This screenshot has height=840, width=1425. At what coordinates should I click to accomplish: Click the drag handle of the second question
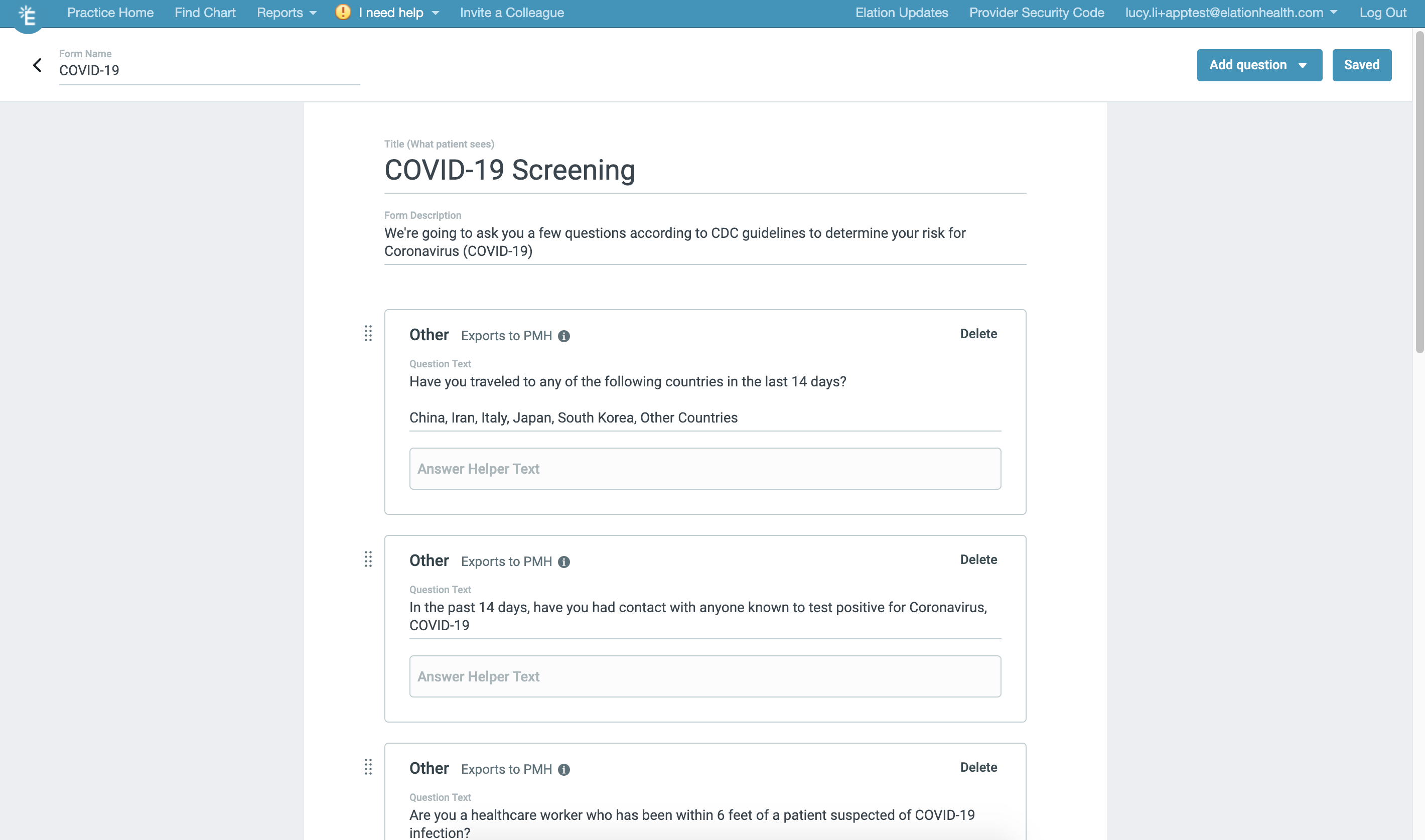[x=368, y=559]
